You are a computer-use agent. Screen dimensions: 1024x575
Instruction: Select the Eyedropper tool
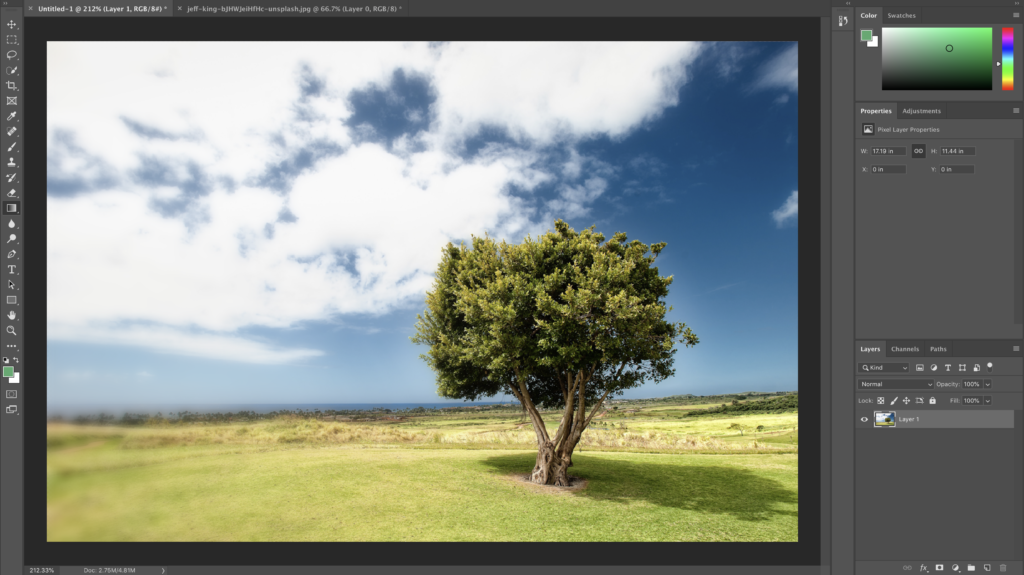12,116
